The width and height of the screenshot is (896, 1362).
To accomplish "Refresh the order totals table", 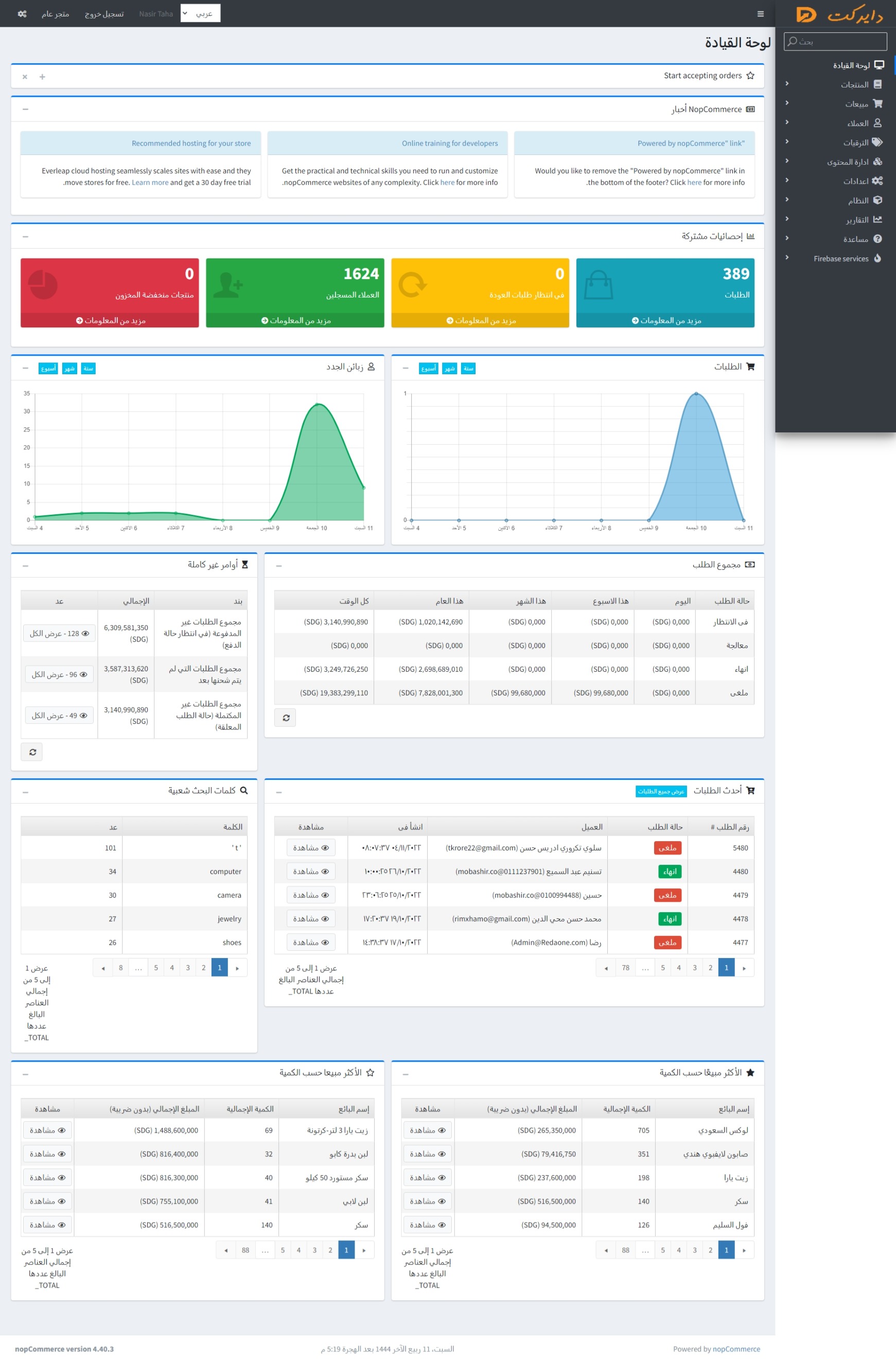I will pyautogui.click(x=286, y=718).
